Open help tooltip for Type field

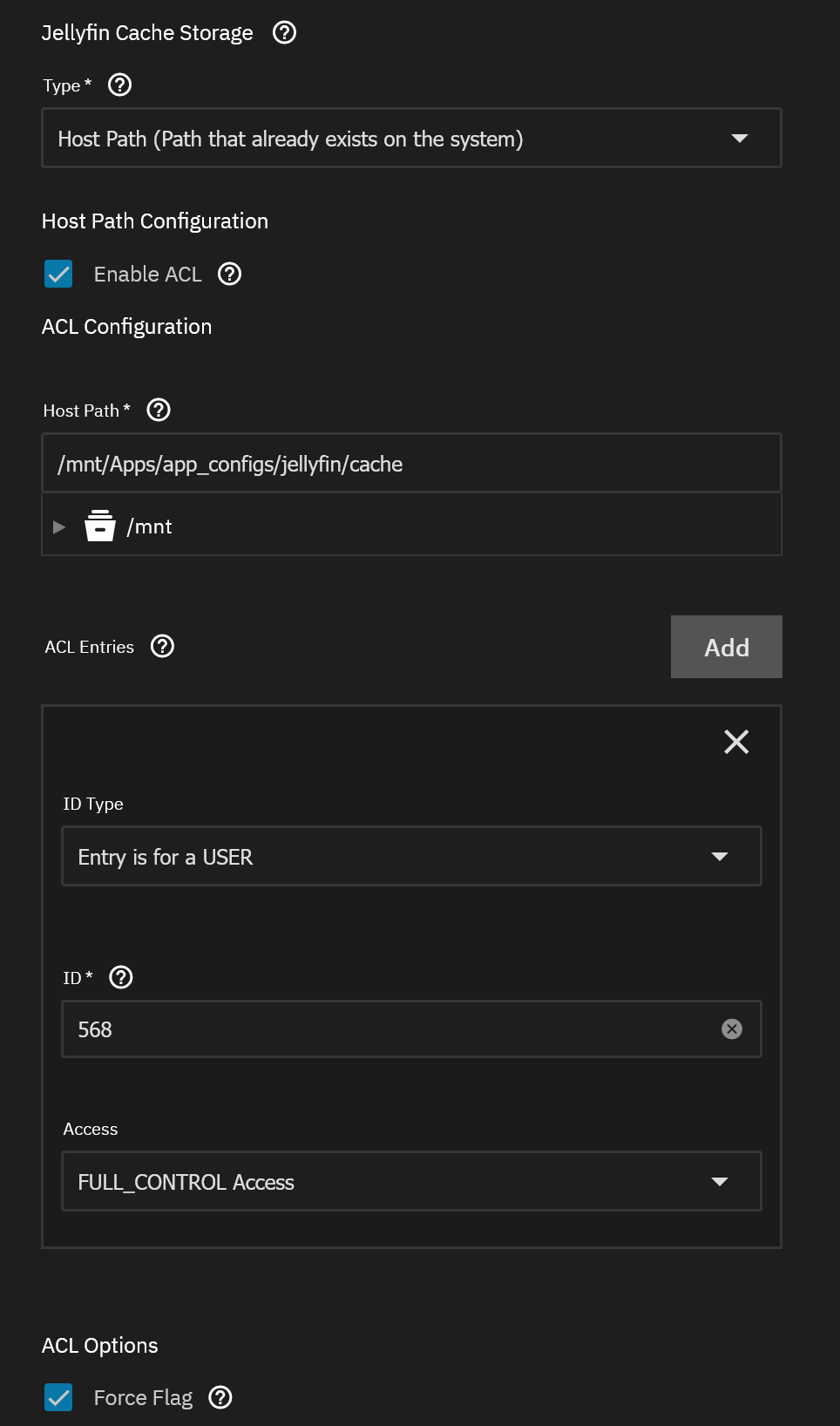(x=119, y=85)
